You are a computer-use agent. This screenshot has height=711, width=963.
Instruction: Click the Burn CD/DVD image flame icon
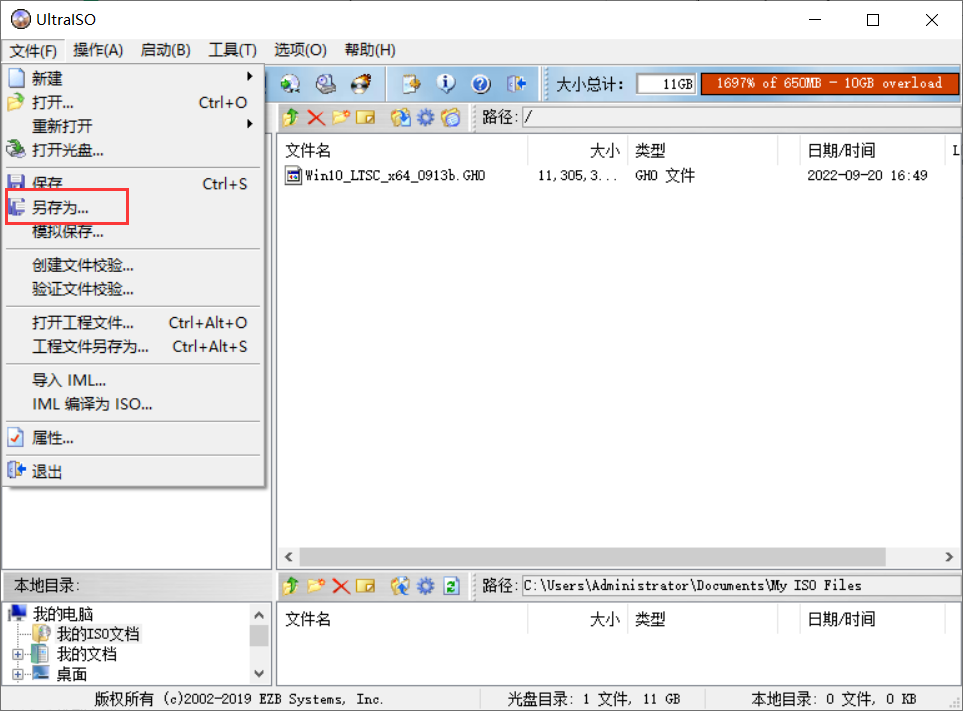click(x=361, y=84)
